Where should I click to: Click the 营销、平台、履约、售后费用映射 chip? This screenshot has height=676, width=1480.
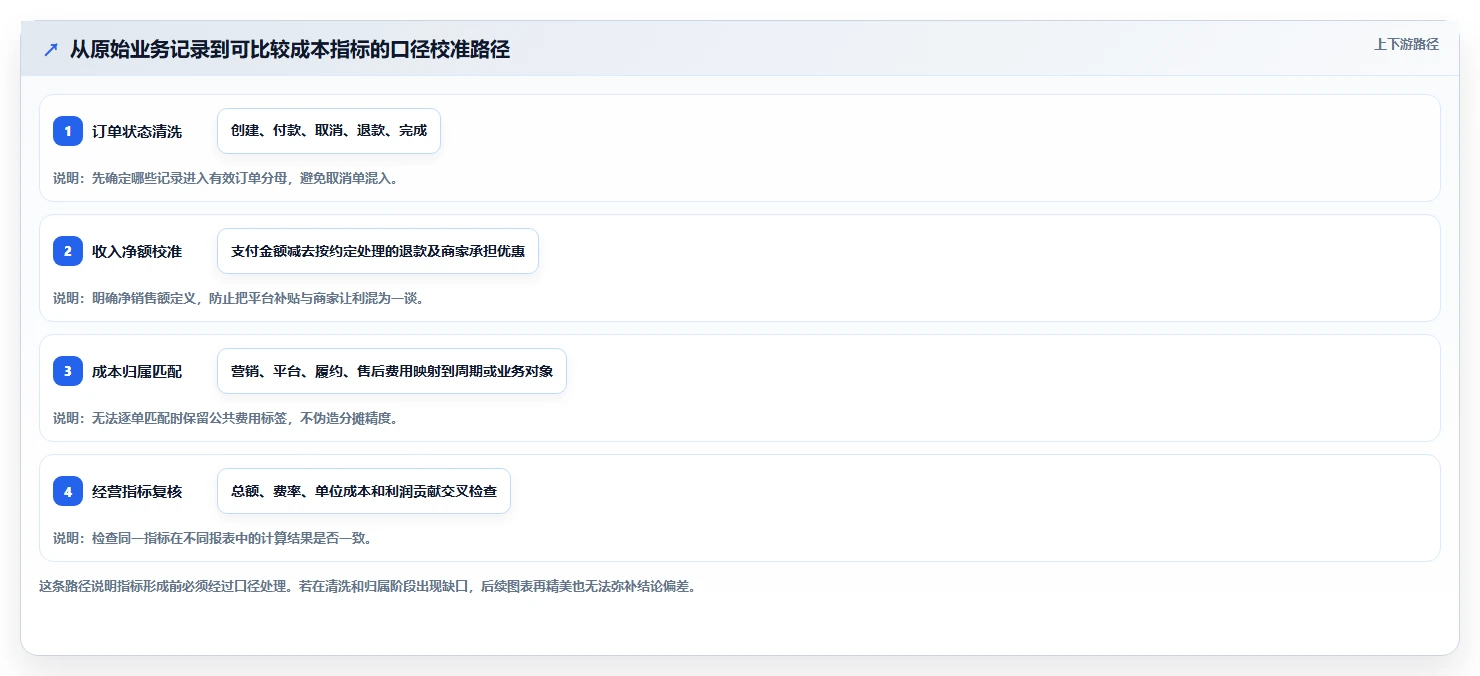[392, 371]
